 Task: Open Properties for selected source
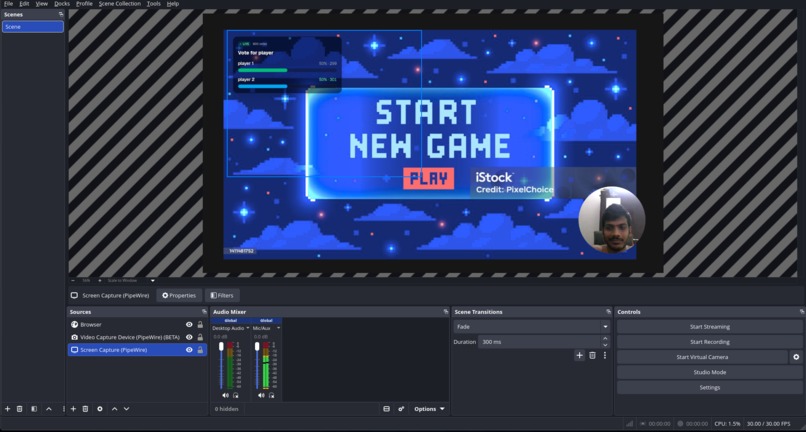point(179,295)
